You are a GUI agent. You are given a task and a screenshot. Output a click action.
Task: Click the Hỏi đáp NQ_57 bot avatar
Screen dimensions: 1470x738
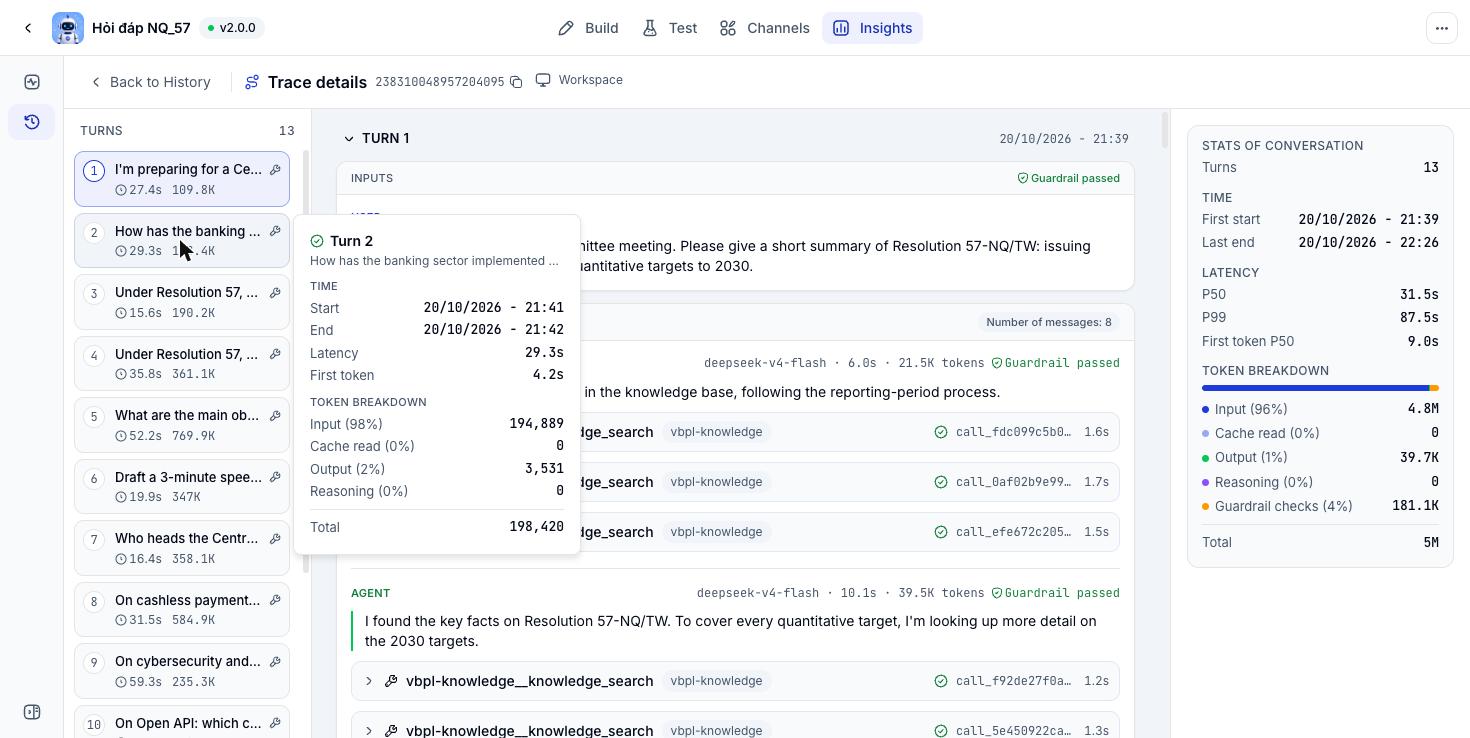click(68, 28)
